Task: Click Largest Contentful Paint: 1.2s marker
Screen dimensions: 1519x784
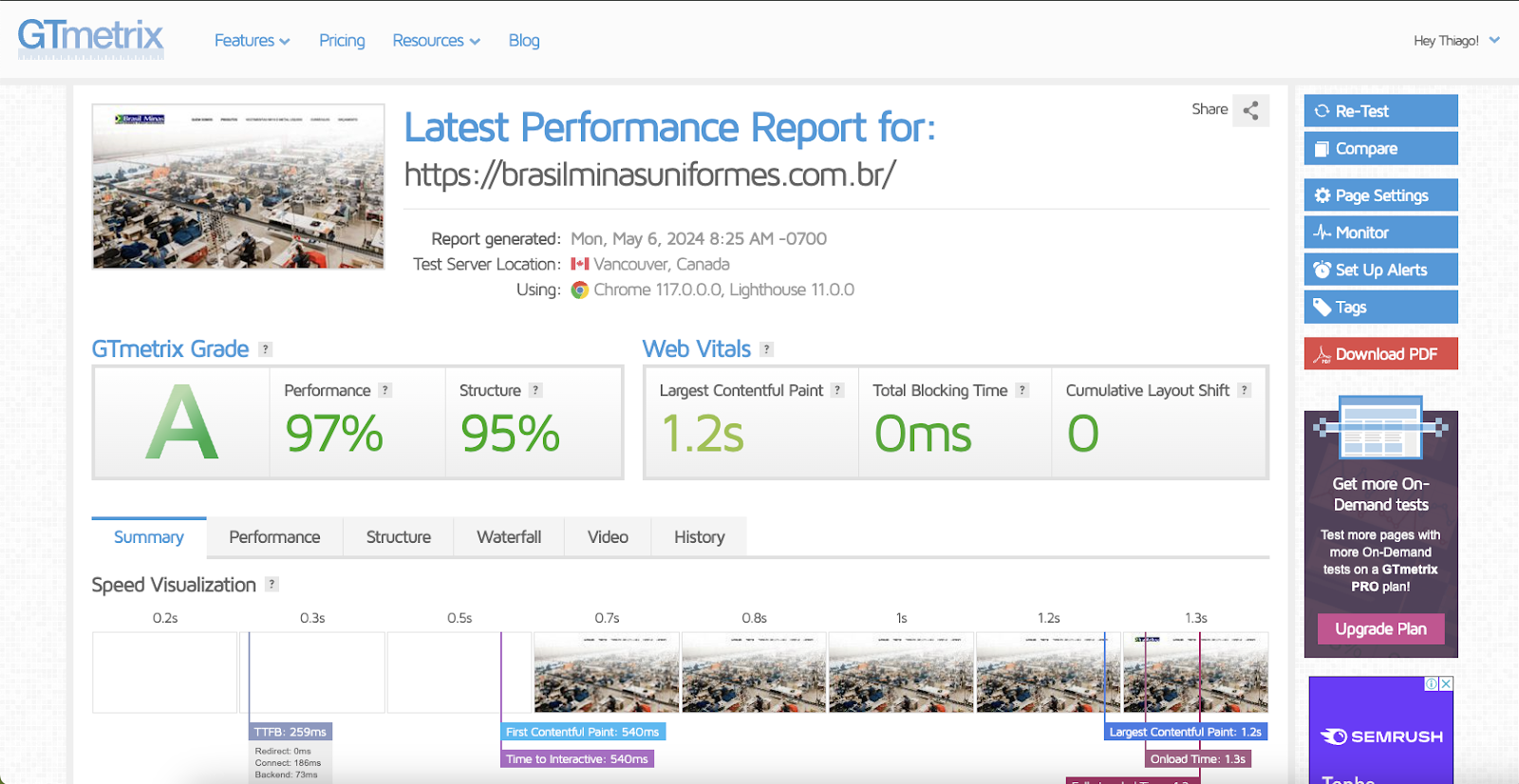Action: tap(1186, 732)
